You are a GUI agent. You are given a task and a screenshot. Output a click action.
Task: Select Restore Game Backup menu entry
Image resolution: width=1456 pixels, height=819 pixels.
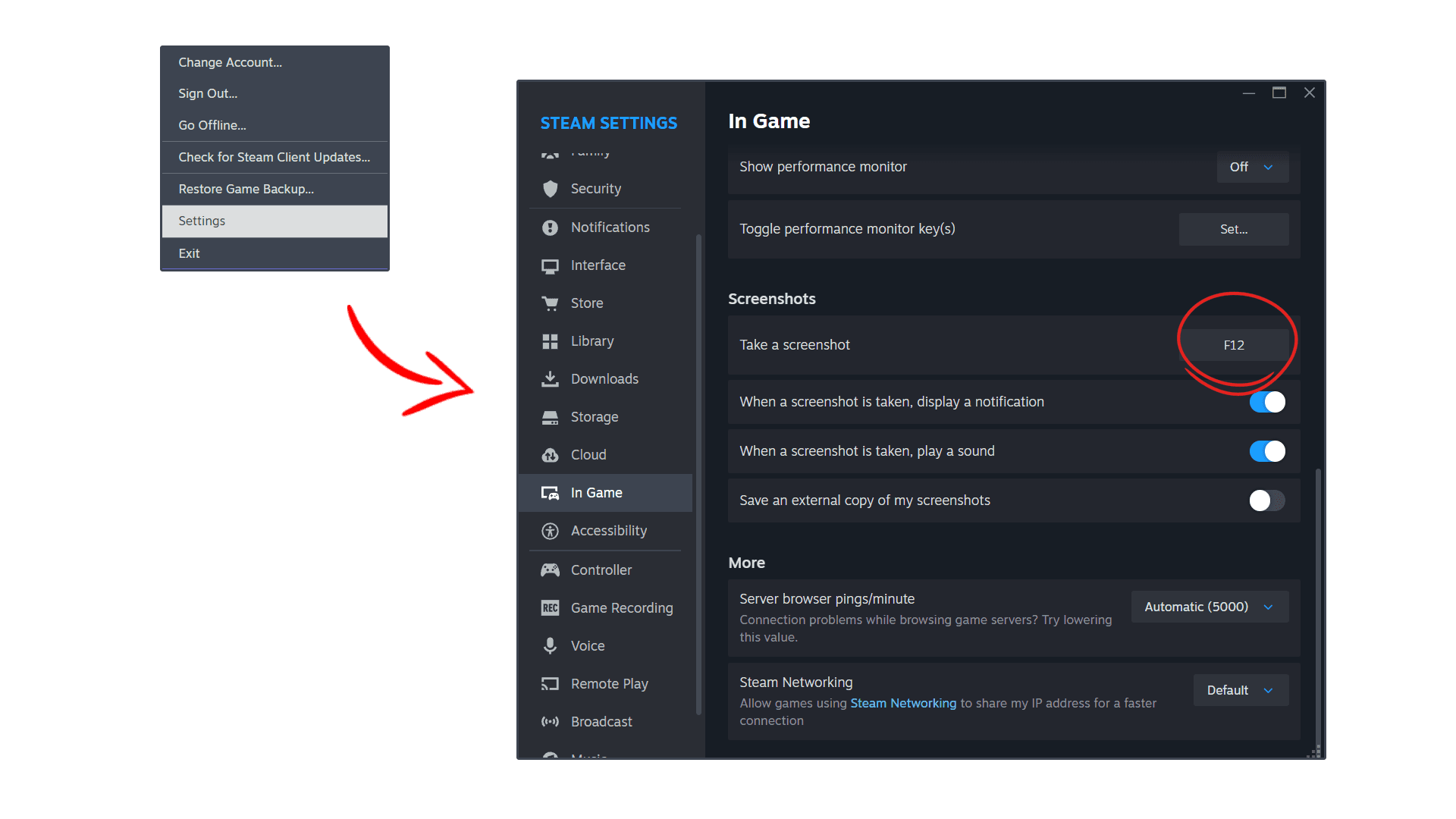coord(275,189)
